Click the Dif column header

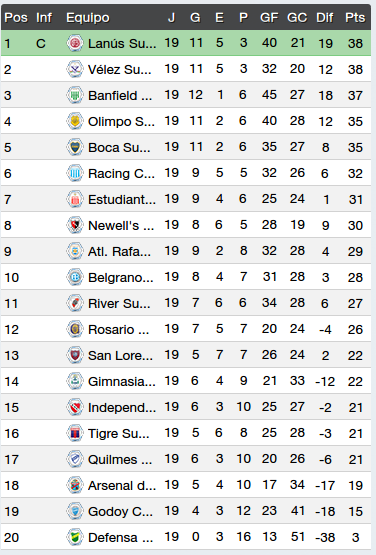pos(325,17)
